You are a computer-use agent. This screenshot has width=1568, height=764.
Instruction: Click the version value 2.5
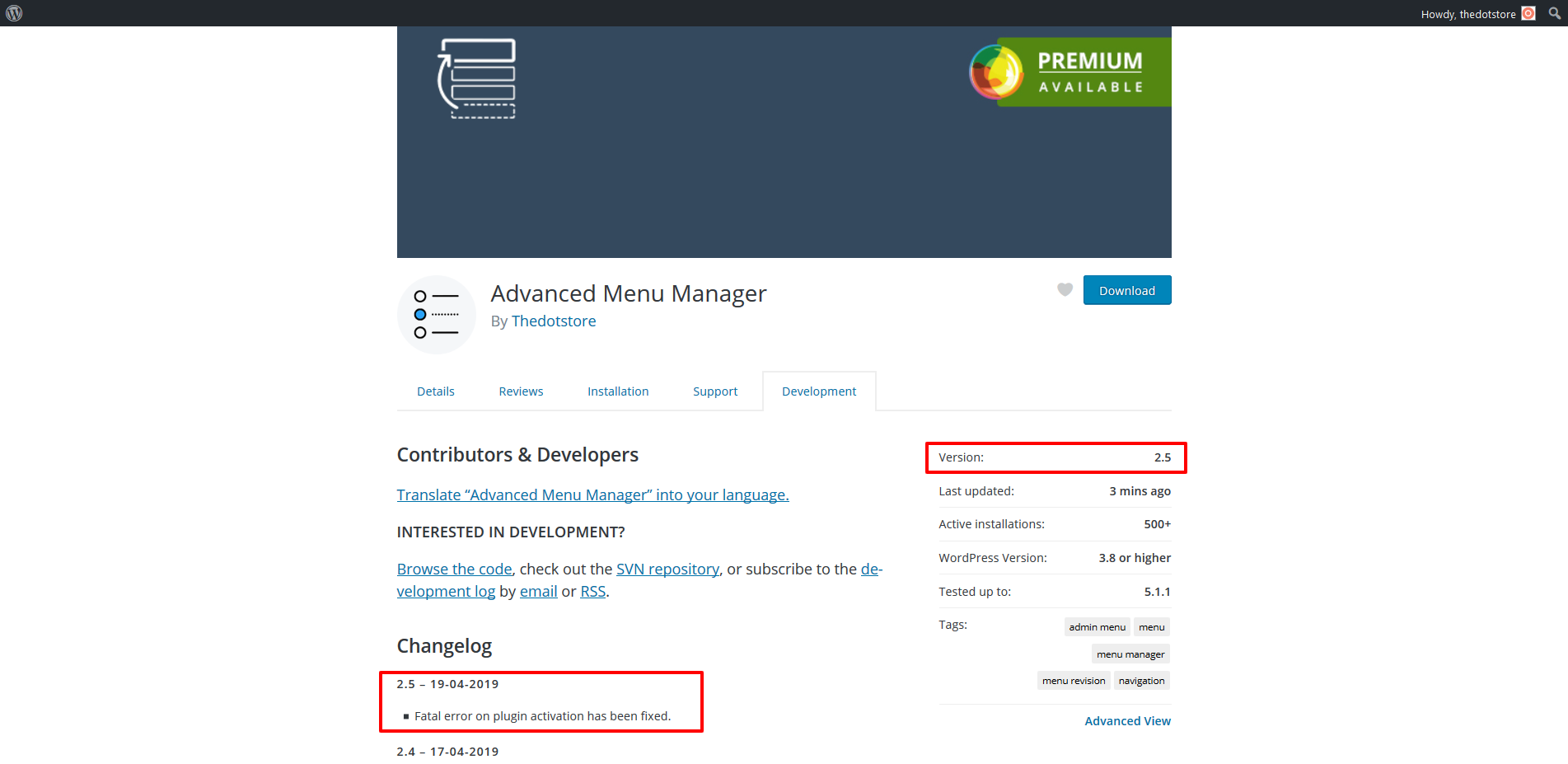click(1163, 457)
